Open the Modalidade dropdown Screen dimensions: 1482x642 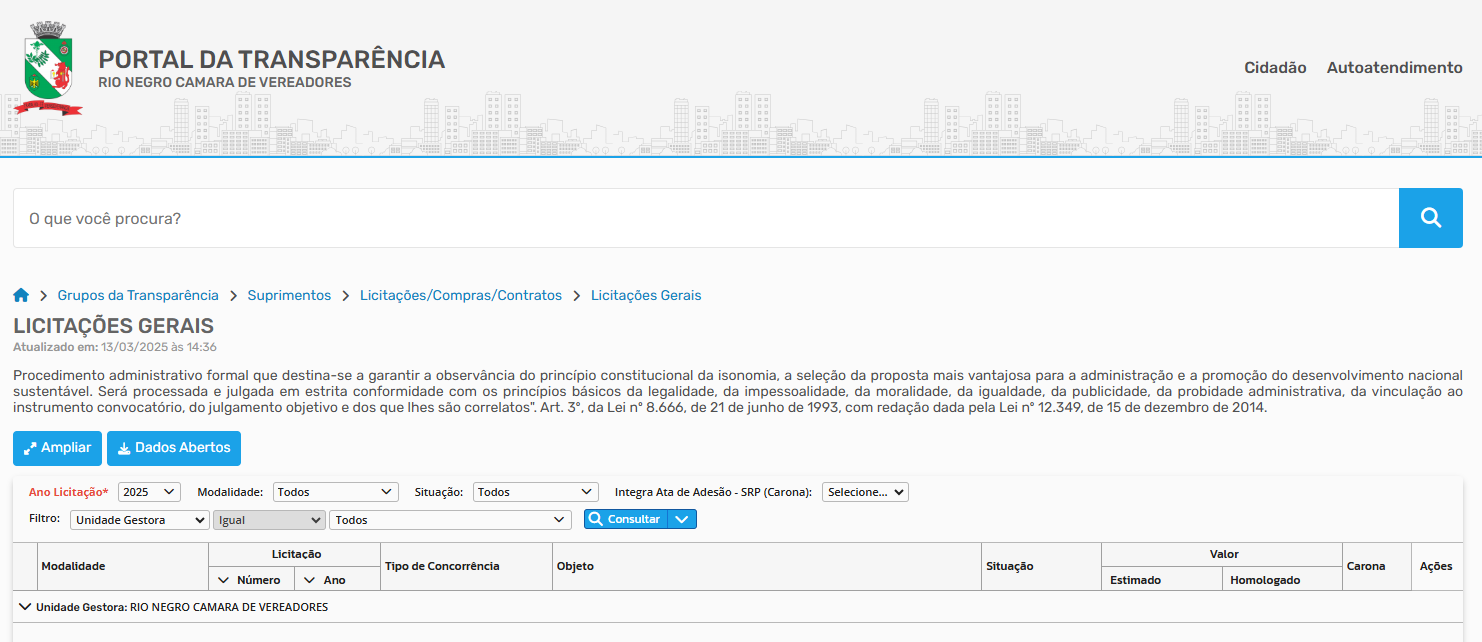tap(335, 492)
